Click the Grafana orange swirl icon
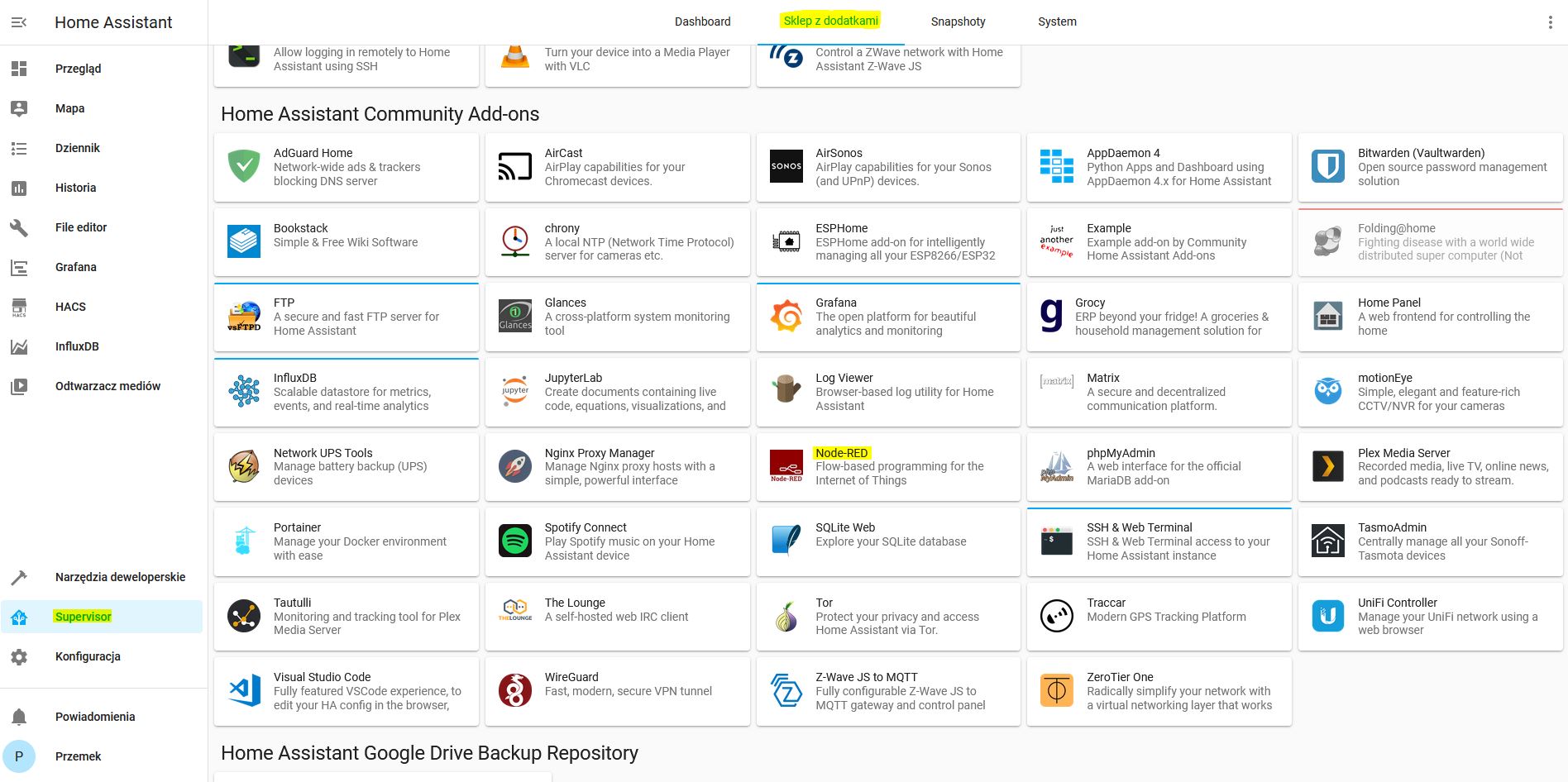Screen dimensions: 1568x782 (786, 317)
